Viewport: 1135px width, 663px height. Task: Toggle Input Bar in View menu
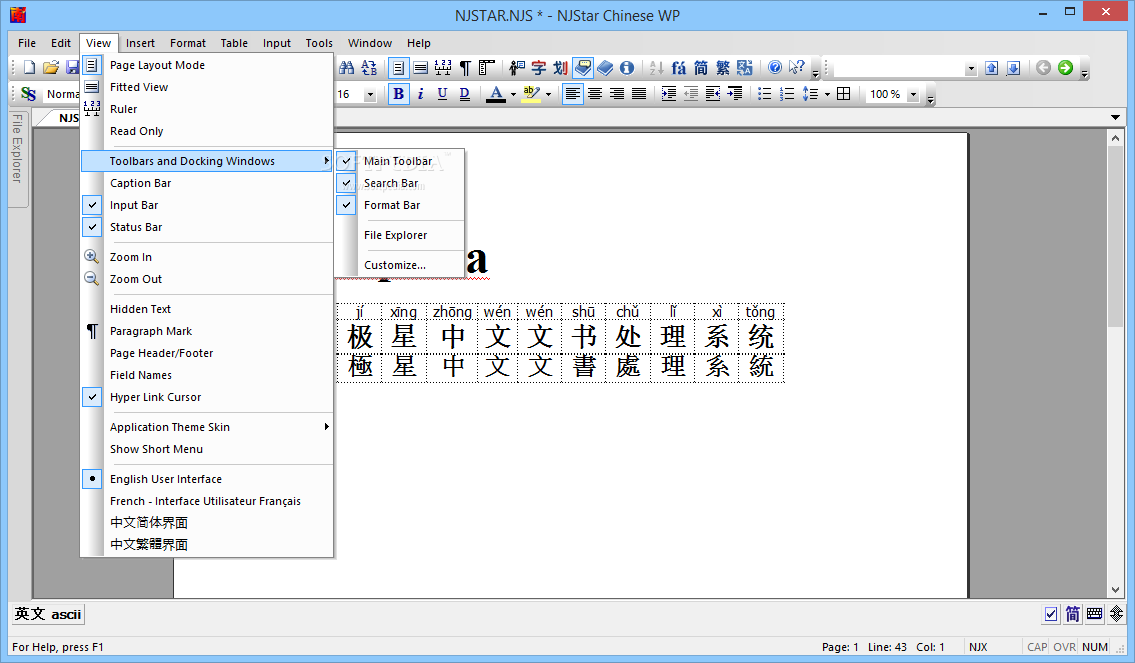207,205
